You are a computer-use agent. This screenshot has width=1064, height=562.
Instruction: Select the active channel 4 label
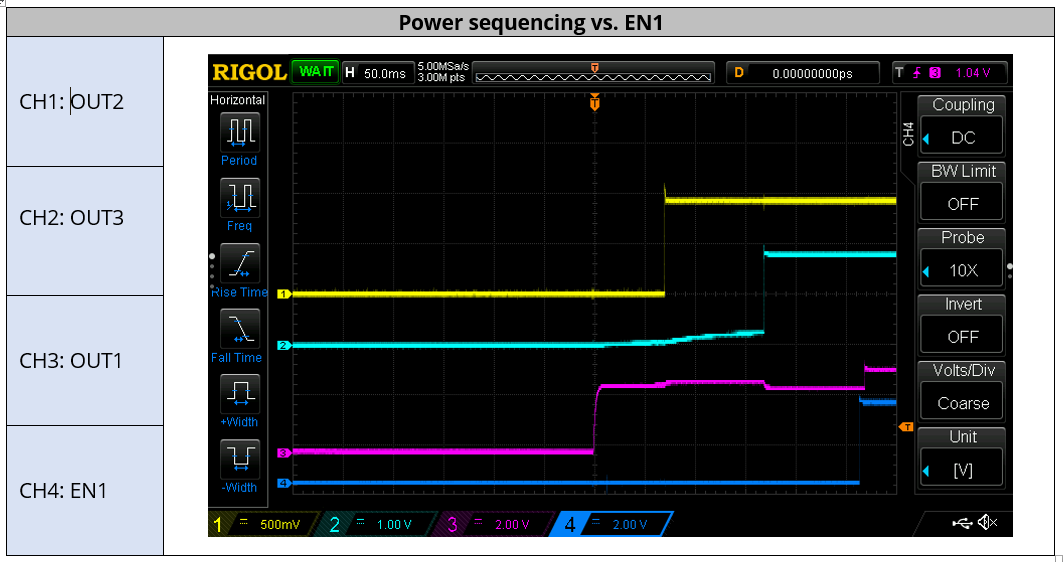[x=611, y=524]
